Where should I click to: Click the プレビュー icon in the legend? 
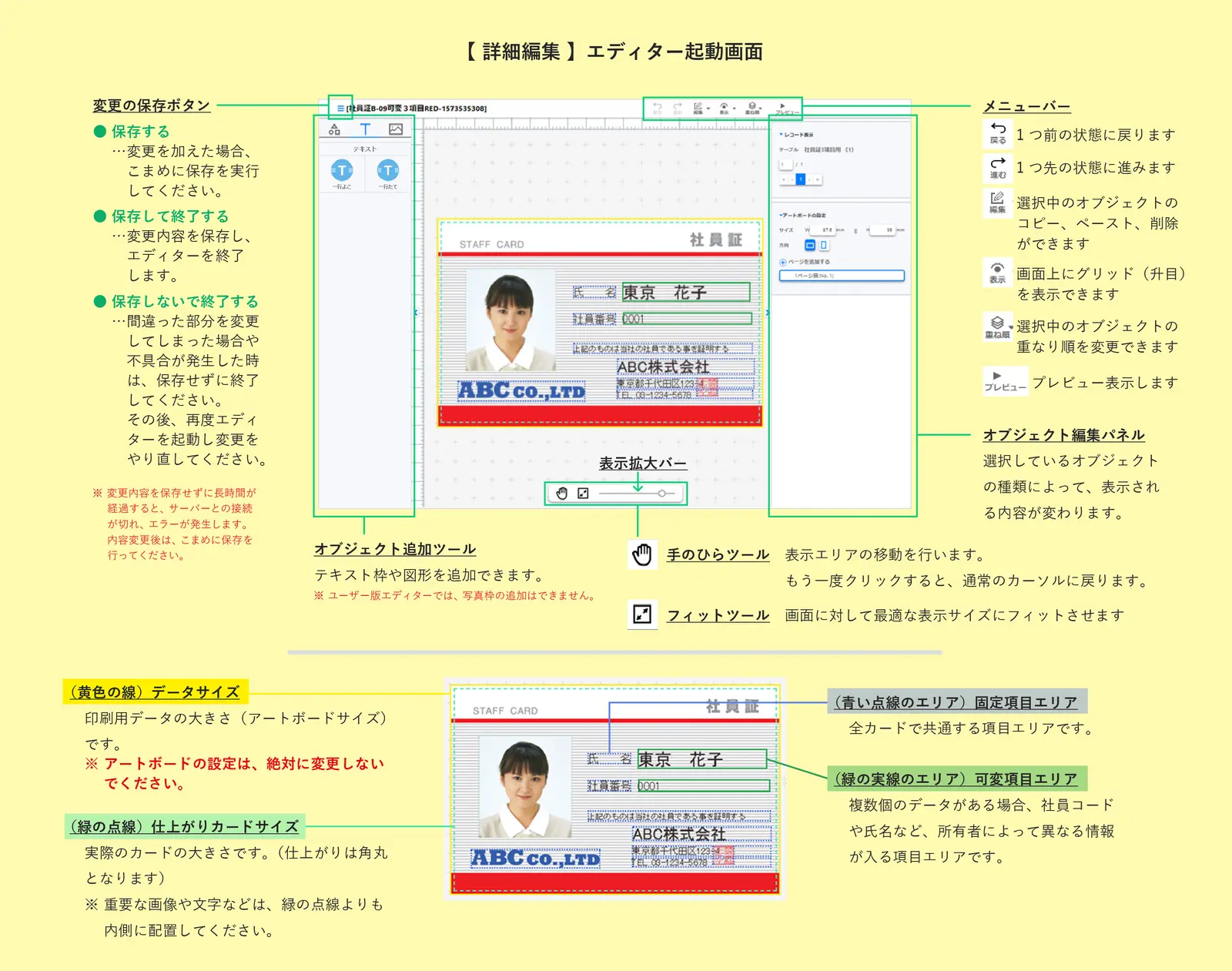point(1006,380)
